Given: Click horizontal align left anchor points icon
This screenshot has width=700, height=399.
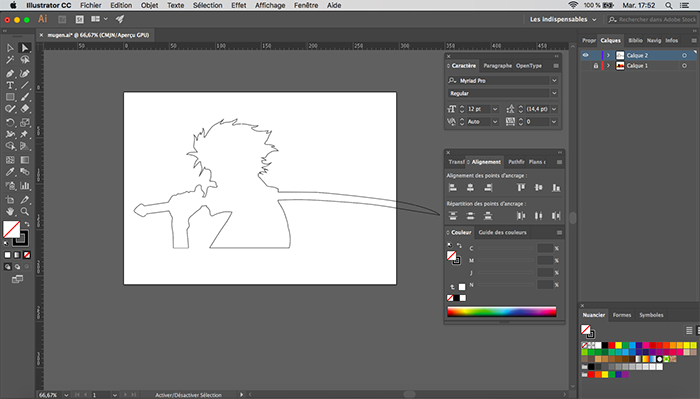Looking at the screenshot, I should [x=453, y=188].
